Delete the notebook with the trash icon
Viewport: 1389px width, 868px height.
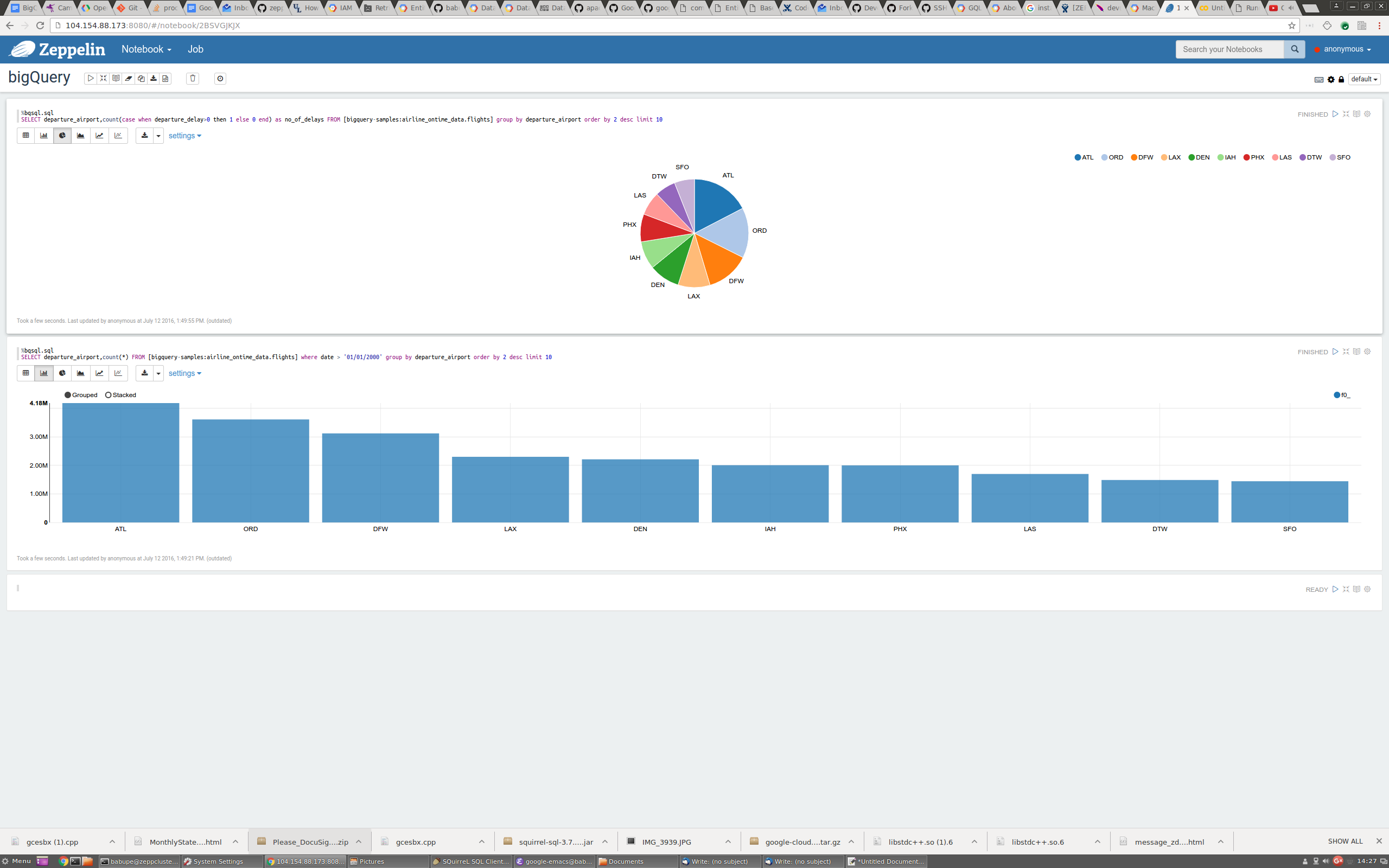(x=193, y=79)
